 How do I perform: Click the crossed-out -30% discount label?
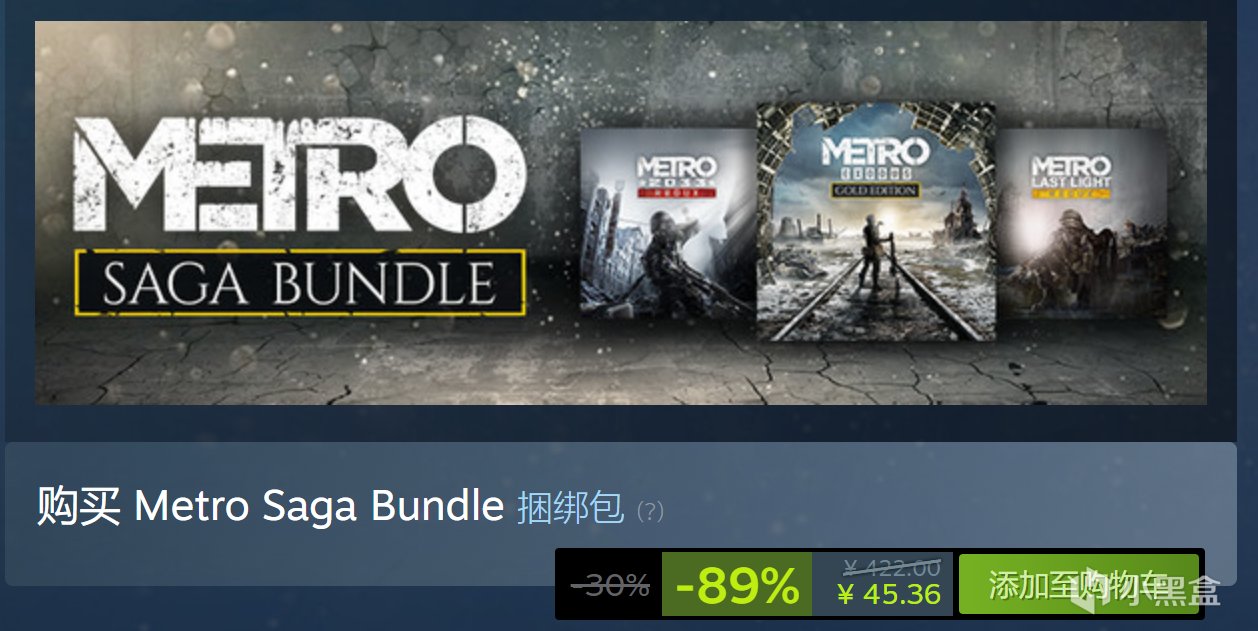[x=610, y=585]
